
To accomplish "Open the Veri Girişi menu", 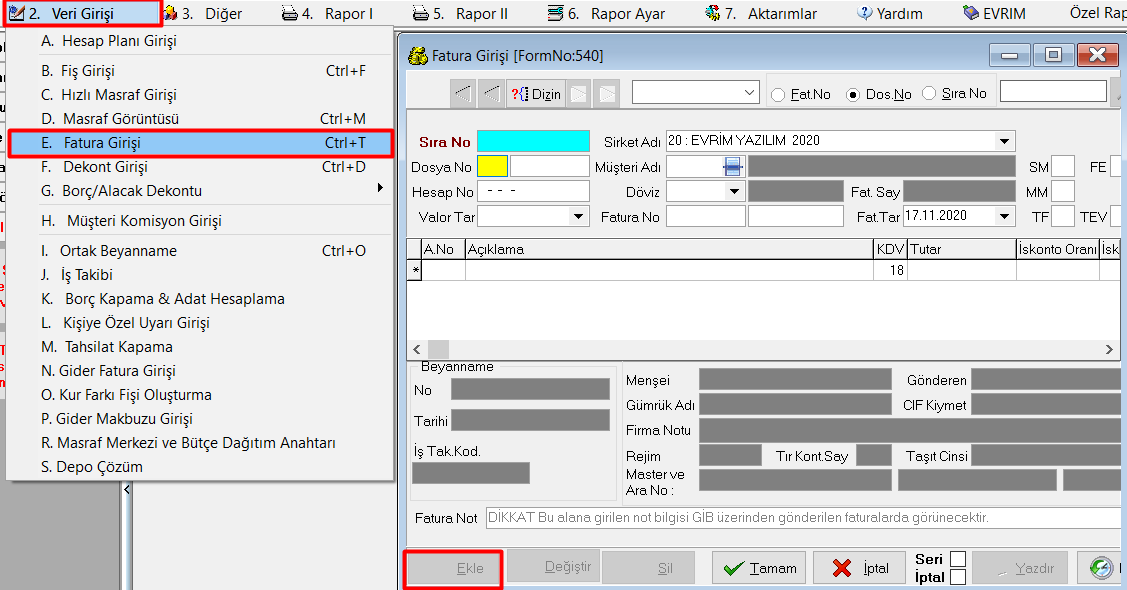I will pyautogui.click(x=83, y=13).
